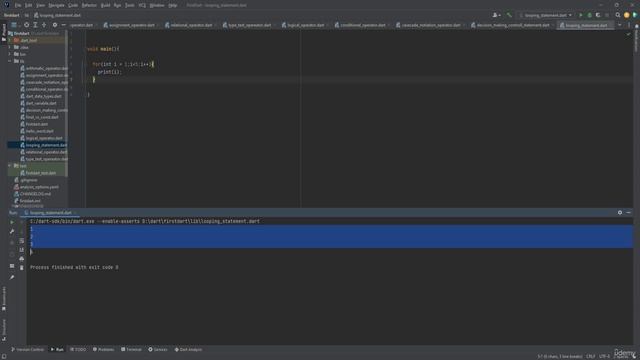The image size is (640, 360).
Task: Select looping_statement.dart in project tree
Action: (43, 145)
